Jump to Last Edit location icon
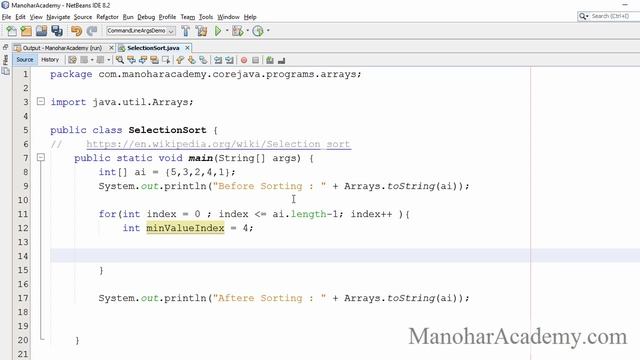 [x=72, y=60]
